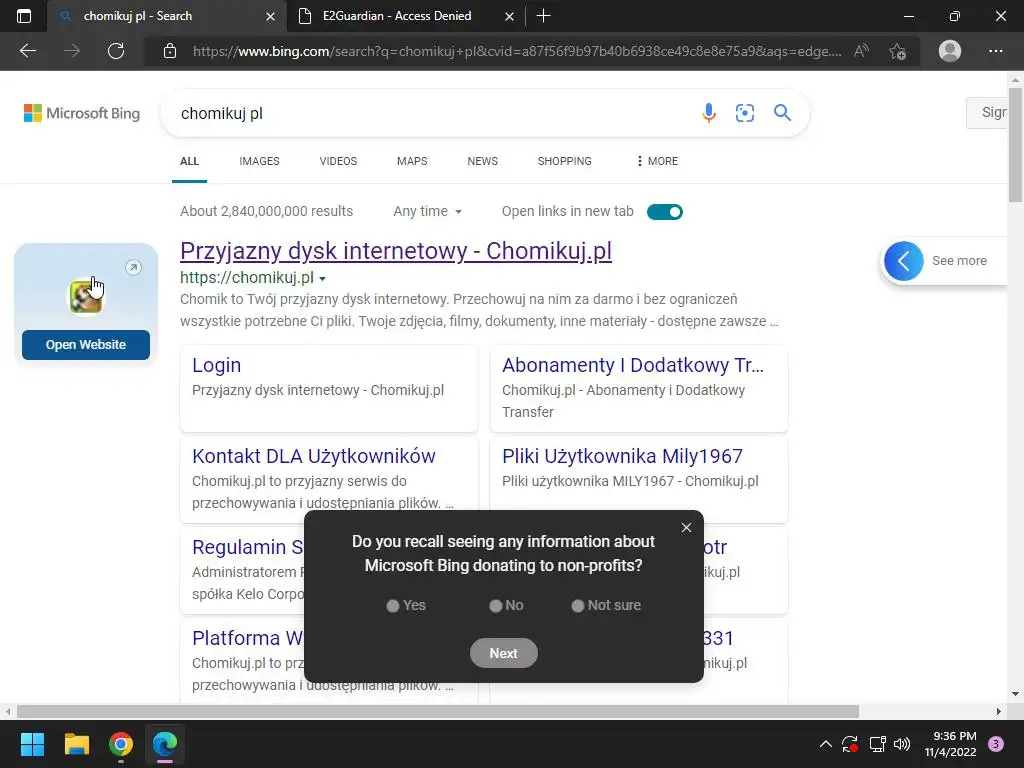Open the Edge profile avatar icon
This screenshot has height=768, width=1024.
point(950,51)
